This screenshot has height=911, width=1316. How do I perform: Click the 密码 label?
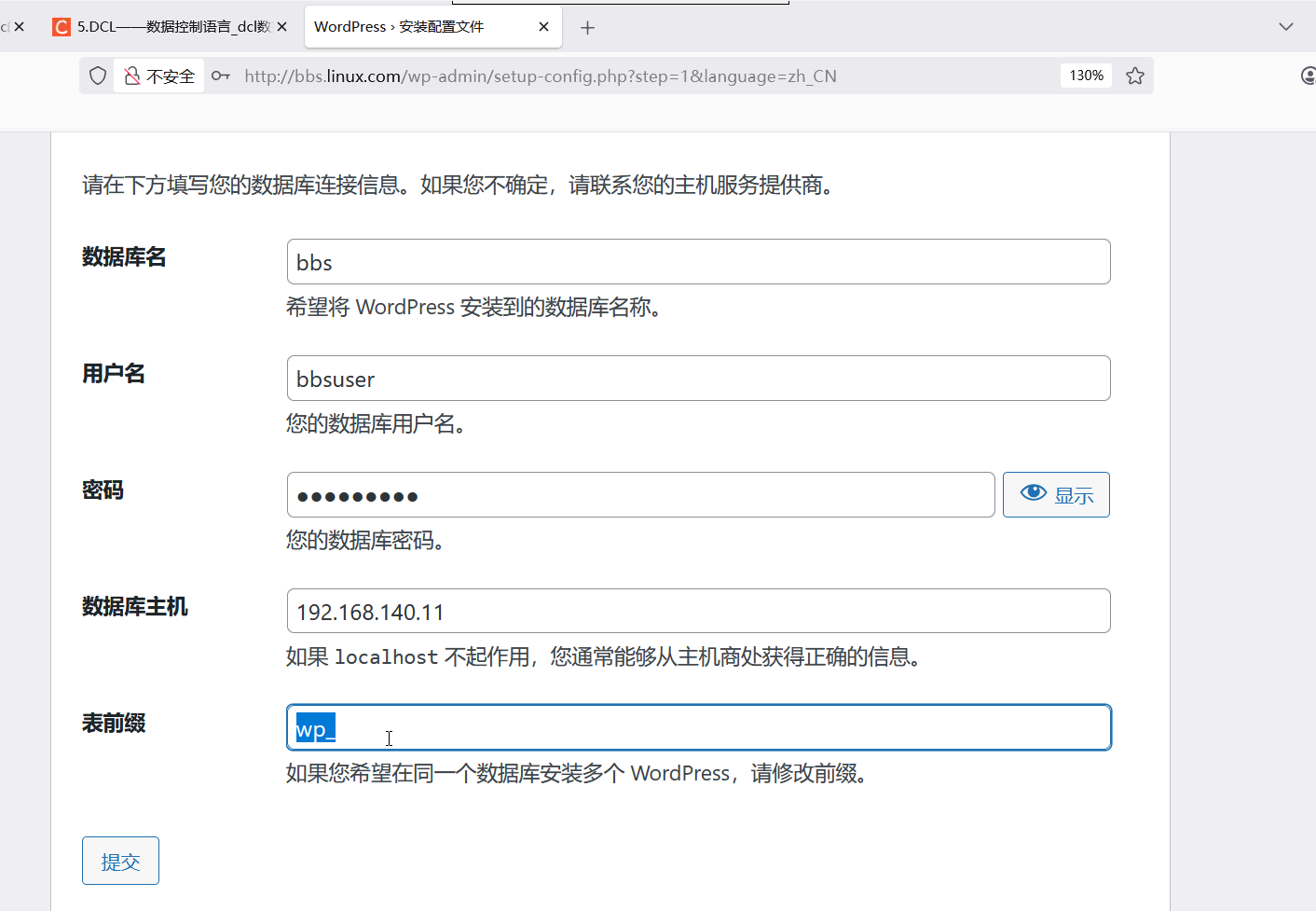103,490
